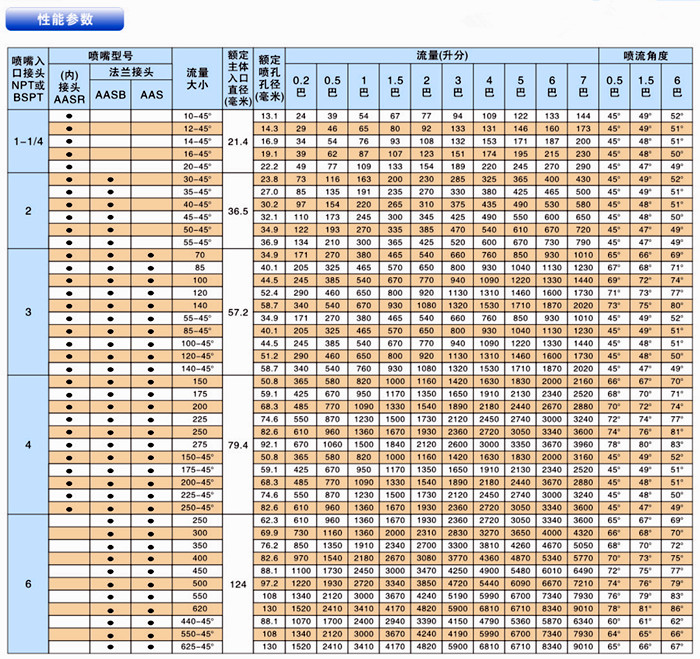
Task: Click the 性能参数 title tab
Action: 64,20
